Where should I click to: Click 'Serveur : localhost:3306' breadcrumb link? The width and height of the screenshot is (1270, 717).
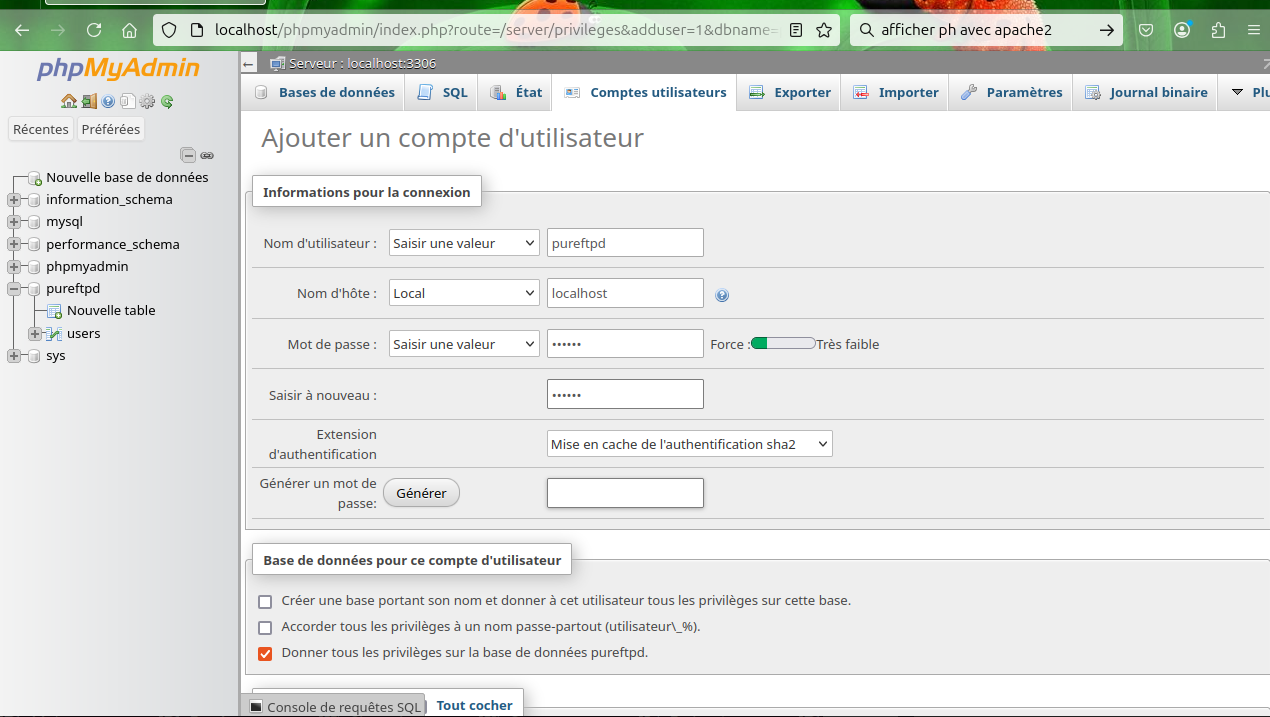click(363, 64)
